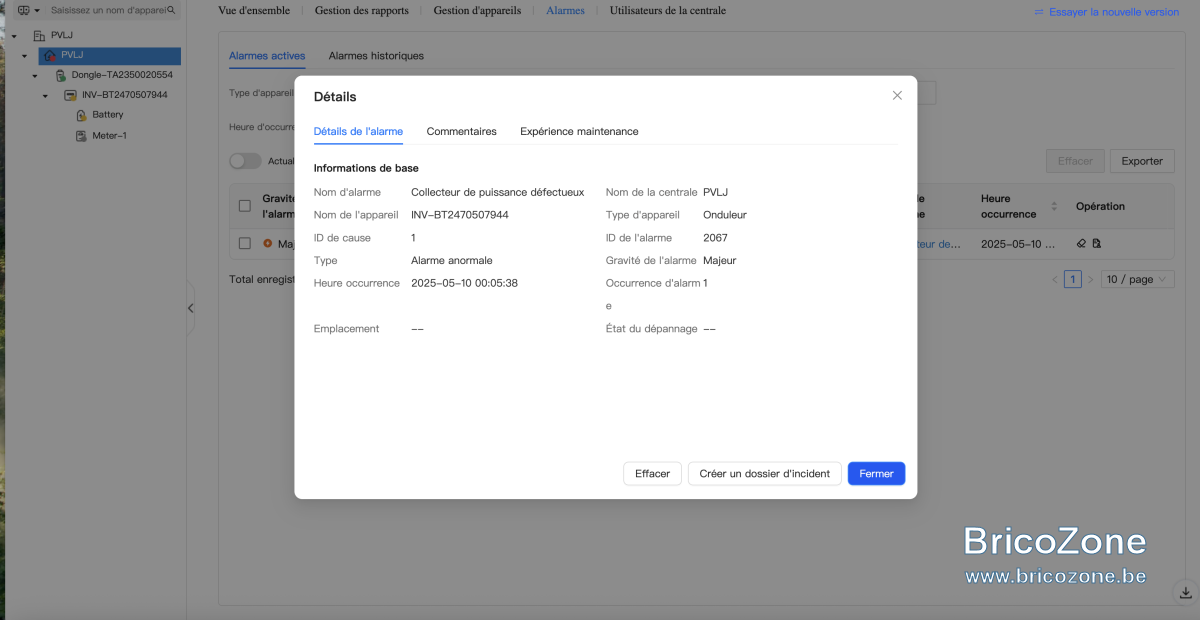
Task: Click the download icon at bottom right corner
Action: [1185, 593]
